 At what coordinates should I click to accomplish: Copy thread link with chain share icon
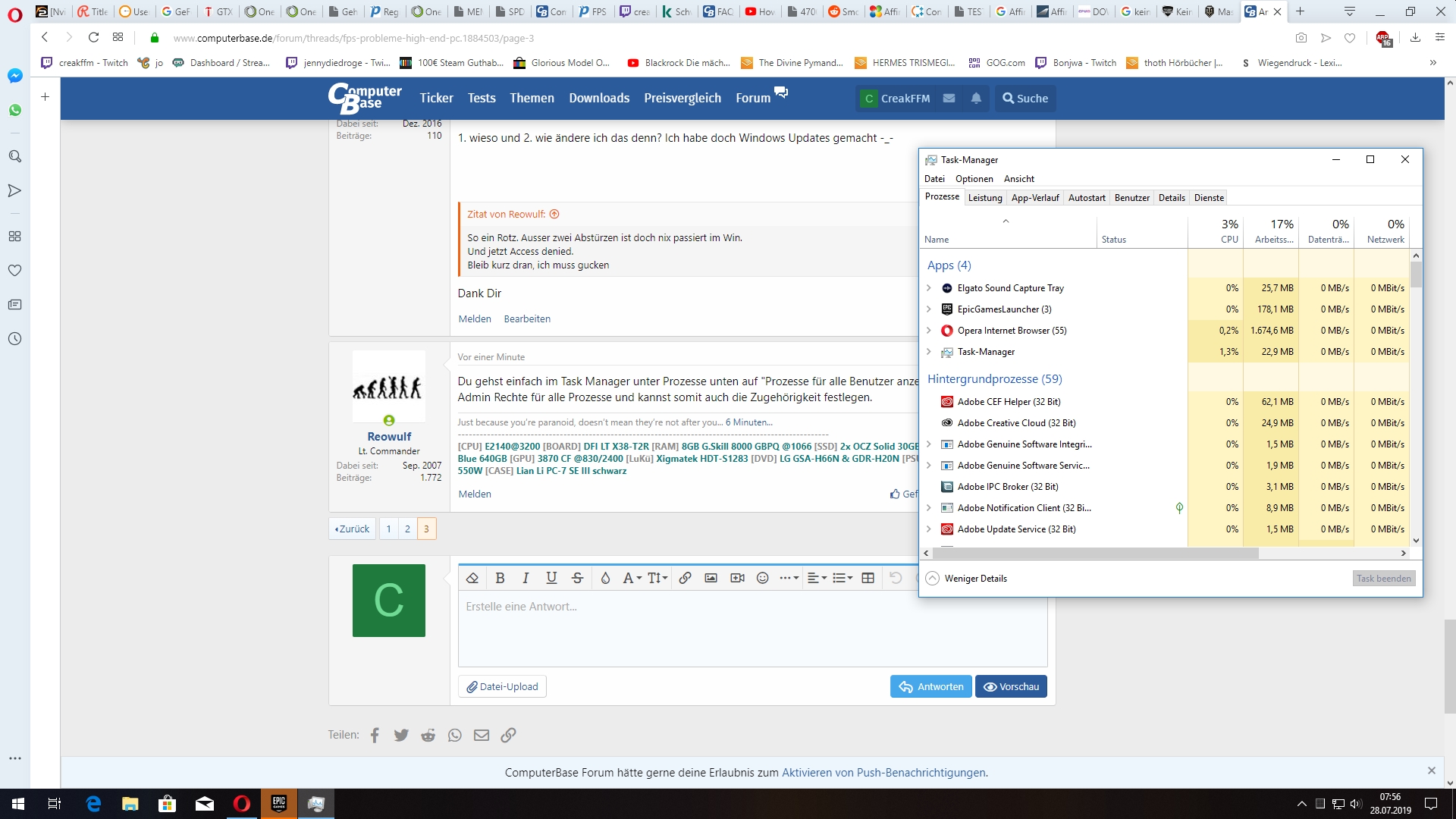[x=509, y=735]
